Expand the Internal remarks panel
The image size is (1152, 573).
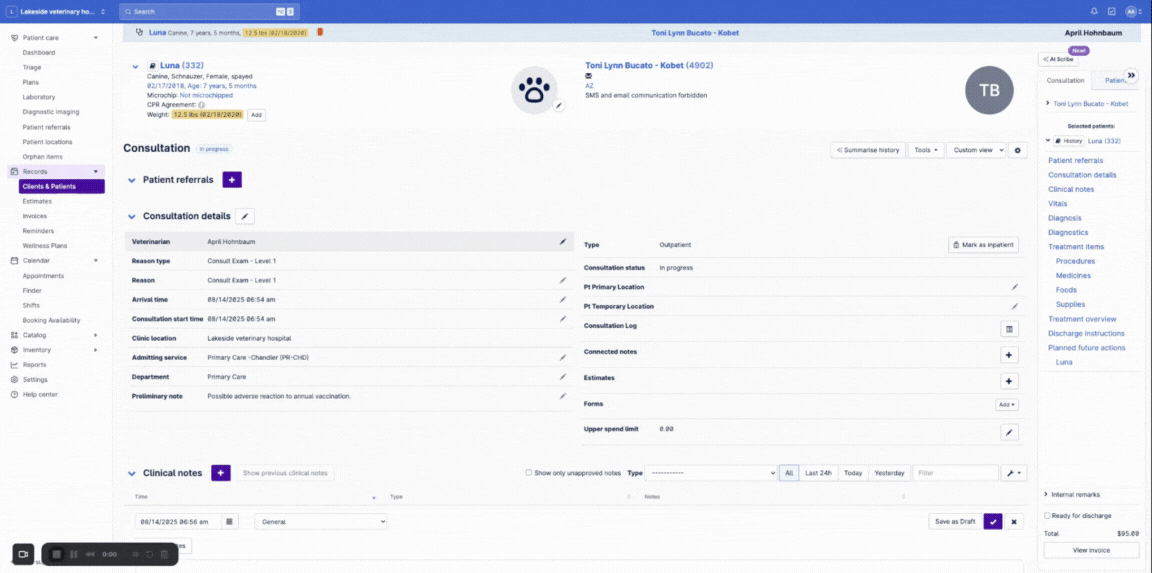pyautogui.click(x=1046, y=495)
